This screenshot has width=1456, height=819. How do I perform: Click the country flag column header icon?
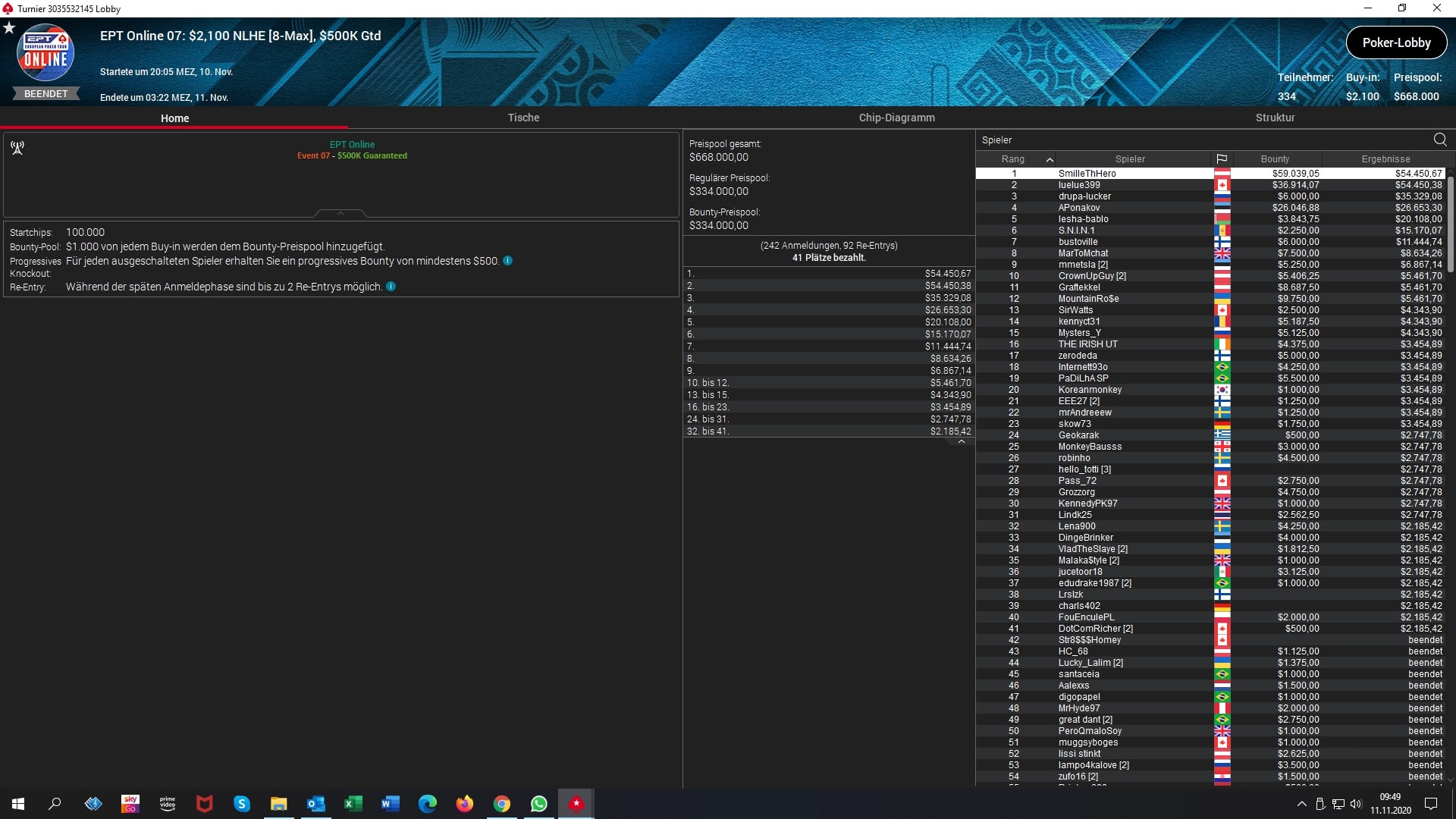[1222, 159]
